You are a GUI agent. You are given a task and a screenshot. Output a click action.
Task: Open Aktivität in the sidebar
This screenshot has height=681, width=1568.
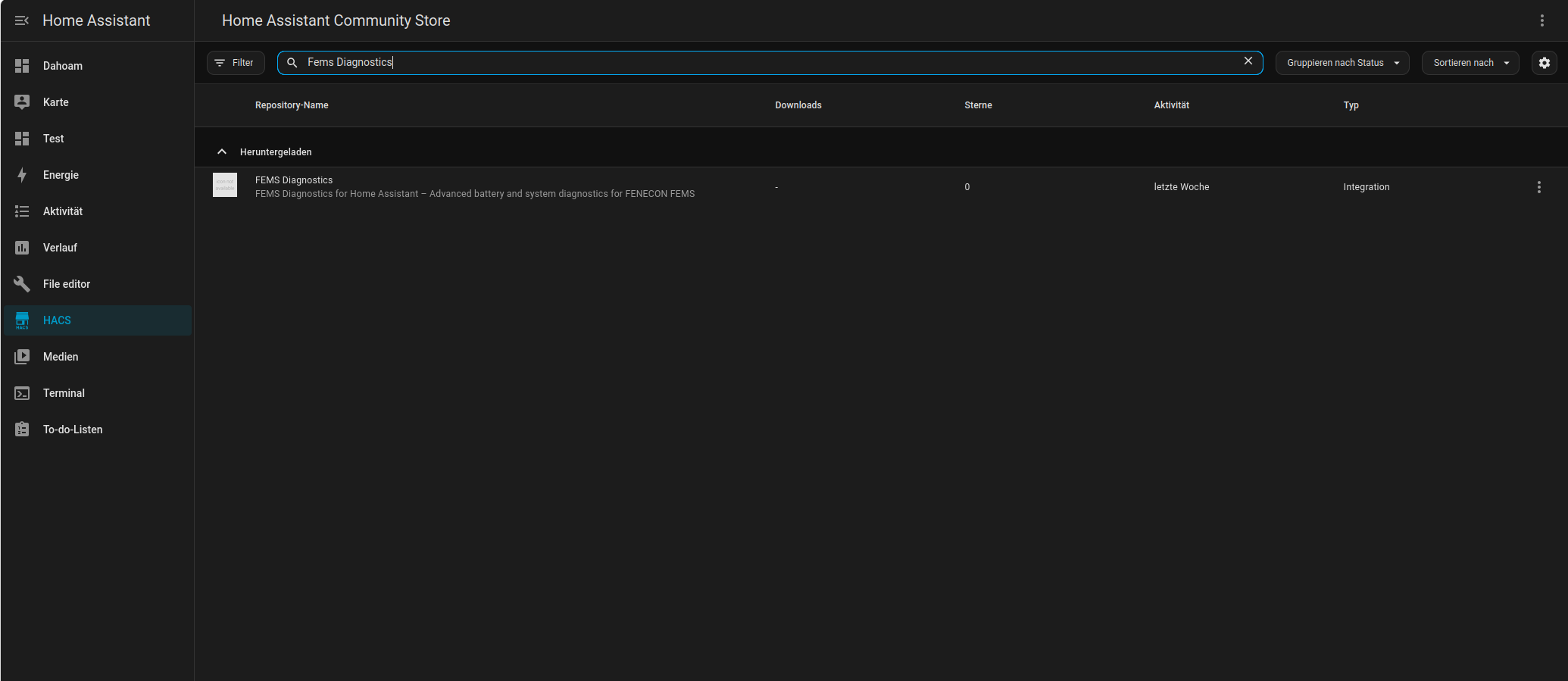98,211
